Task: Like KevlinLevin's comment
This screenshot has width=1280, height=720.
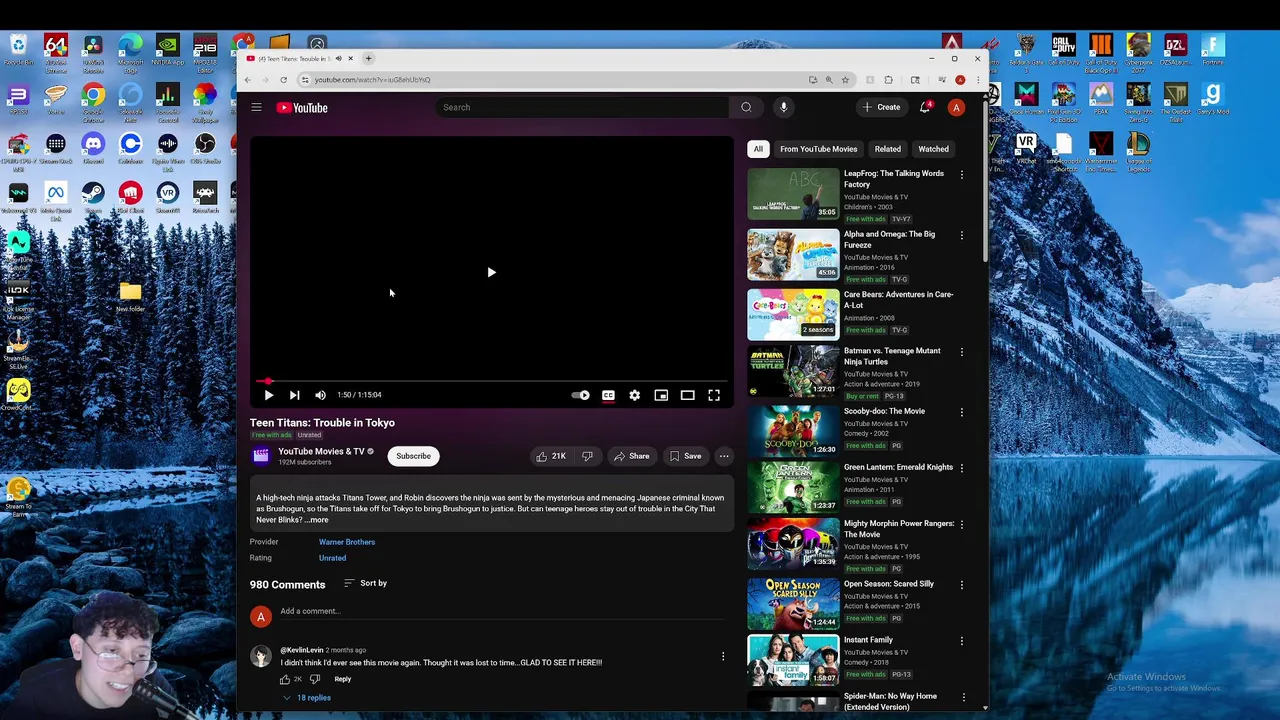Action: pyautogui.click(x=285, y=679)
